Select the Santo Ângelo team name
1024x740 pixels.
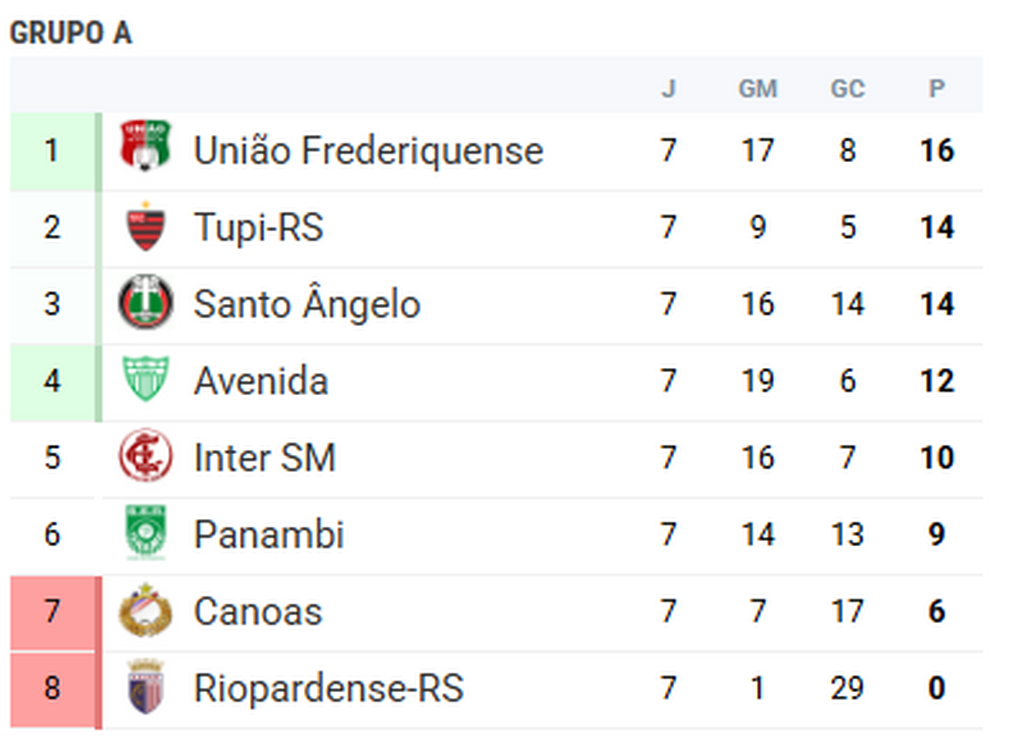(306, 304)
